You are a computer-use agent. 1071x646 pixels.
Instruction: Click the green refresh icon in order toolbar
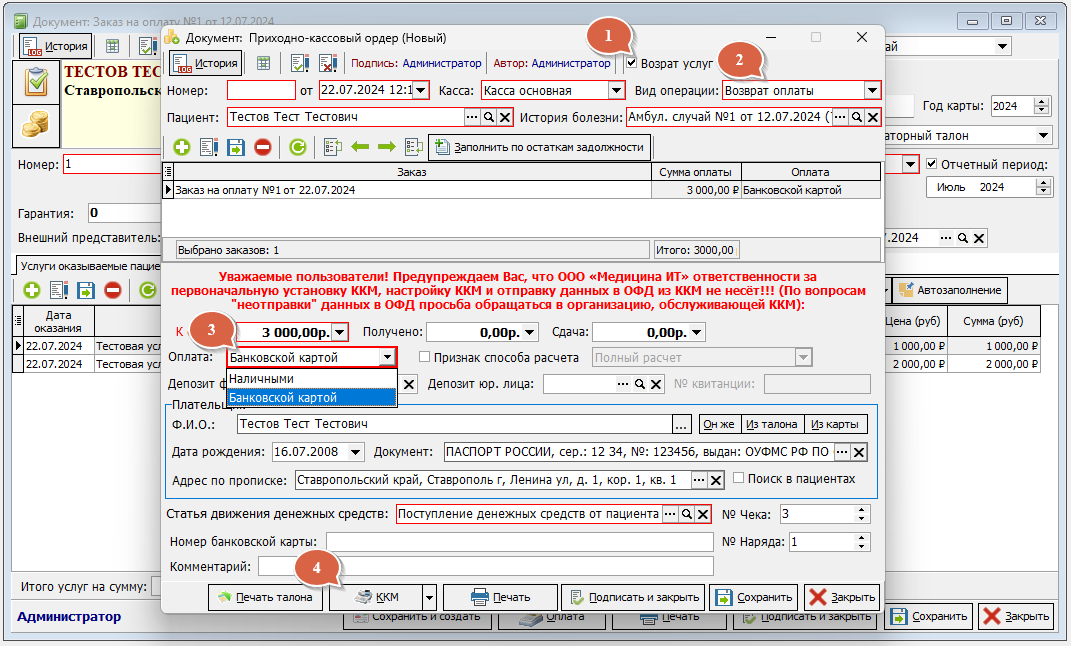(x=297, y=148)
